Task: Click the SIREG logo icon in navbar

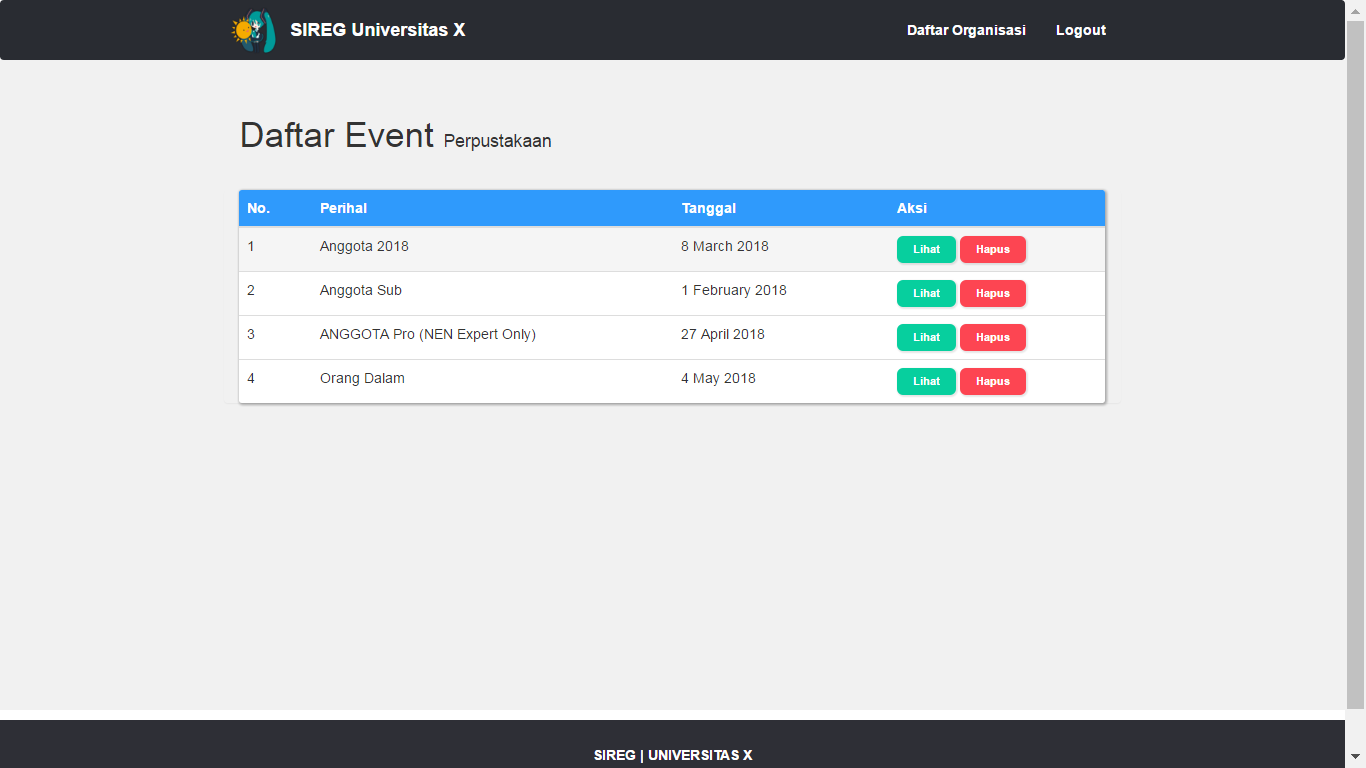Action: (252, 31)
